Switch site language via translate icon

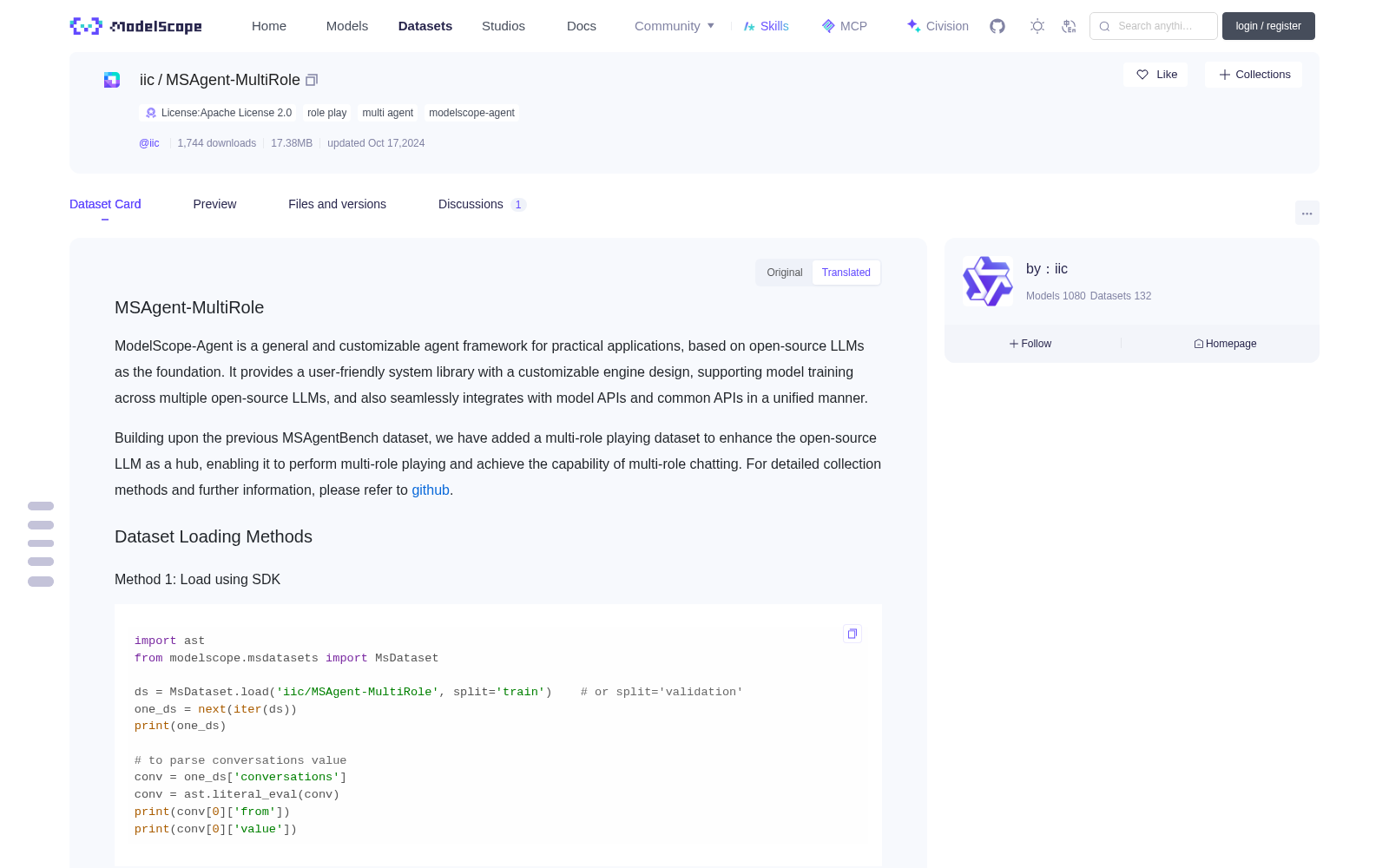(x=1070, y=26)
